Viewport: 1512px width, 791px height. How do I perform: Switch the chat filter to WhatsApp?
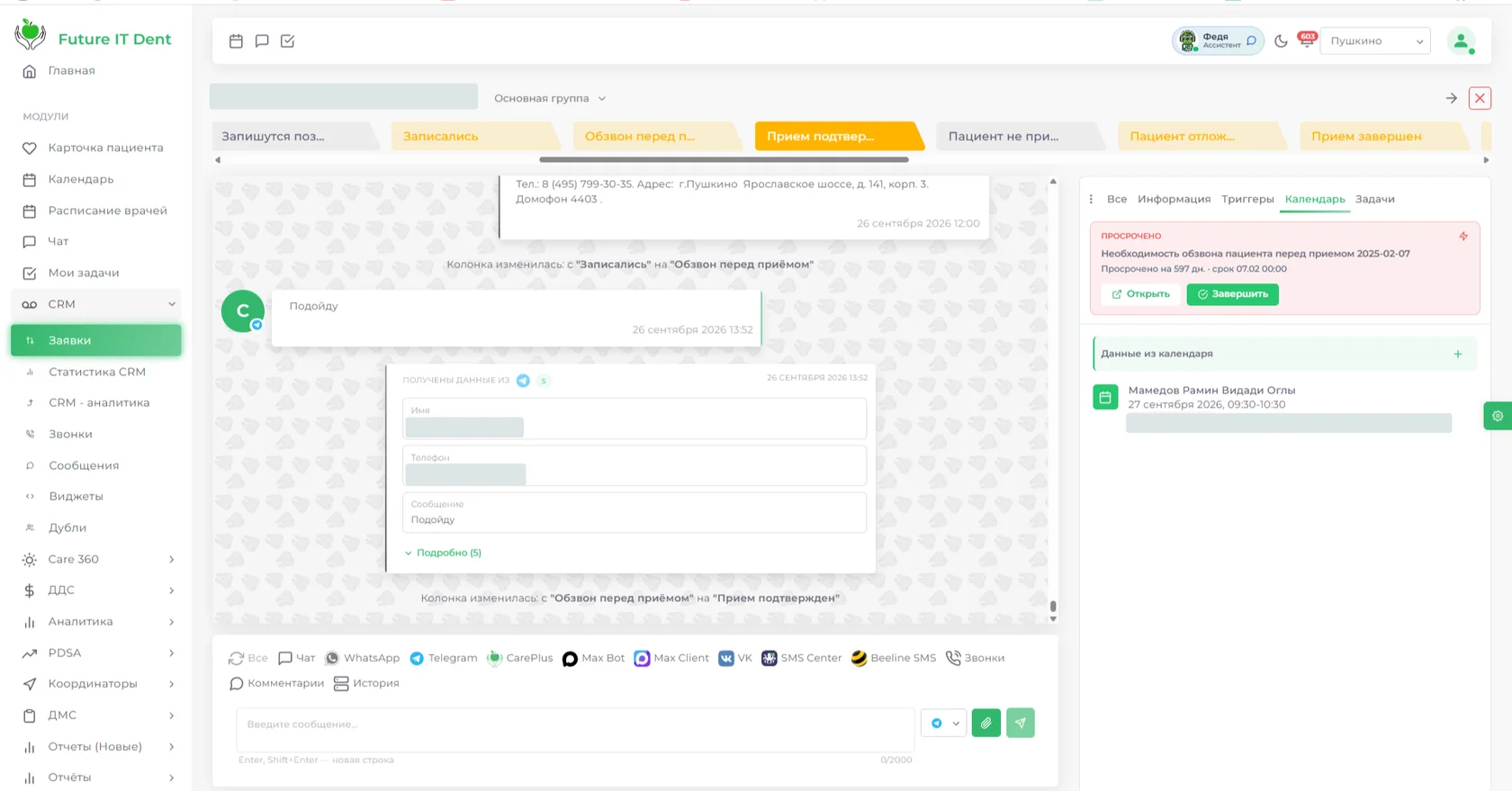click(363, 658)
